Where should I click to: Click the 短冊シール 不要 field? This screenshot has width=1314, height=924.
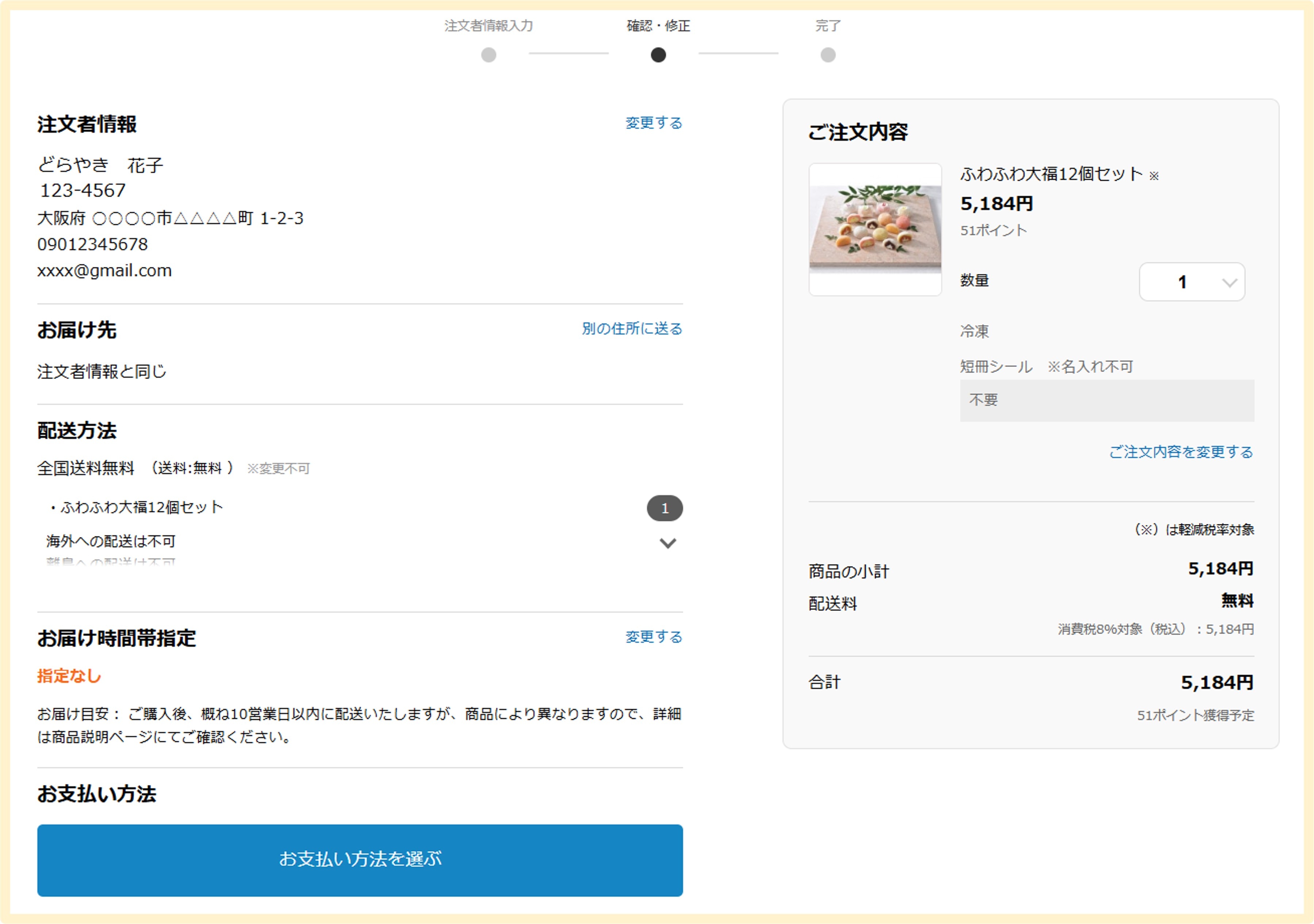point(1106,400)
